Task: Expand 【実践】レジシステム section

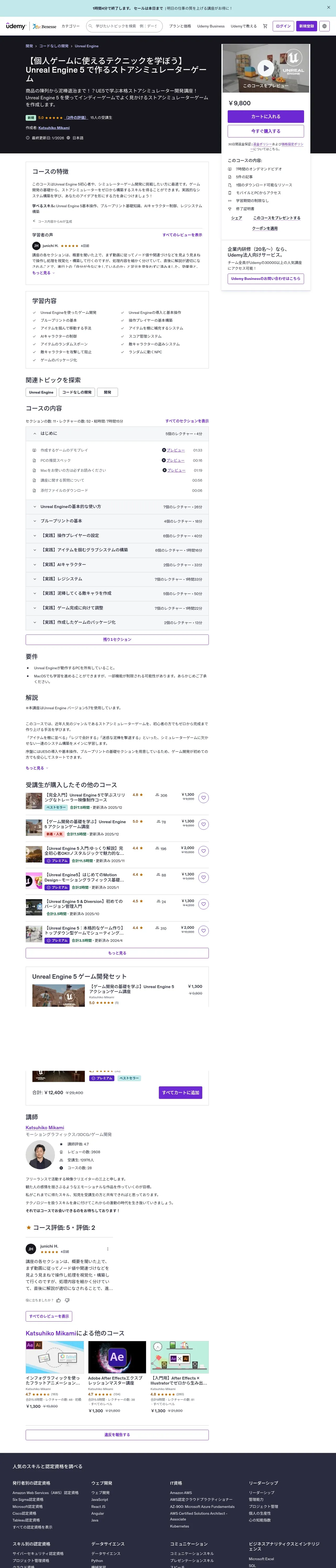Action: pos(117,579)
